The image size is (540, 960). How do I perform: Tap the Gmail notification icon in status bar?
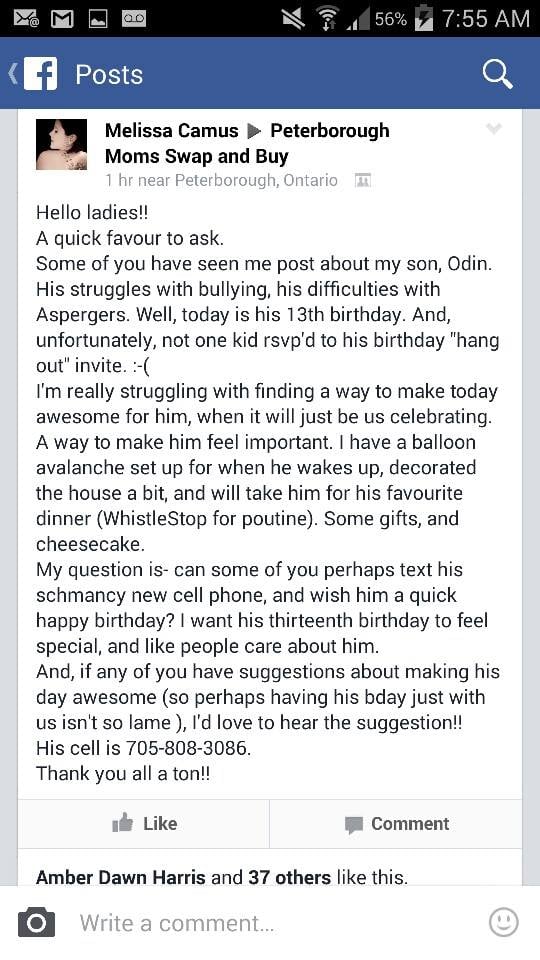61,18
